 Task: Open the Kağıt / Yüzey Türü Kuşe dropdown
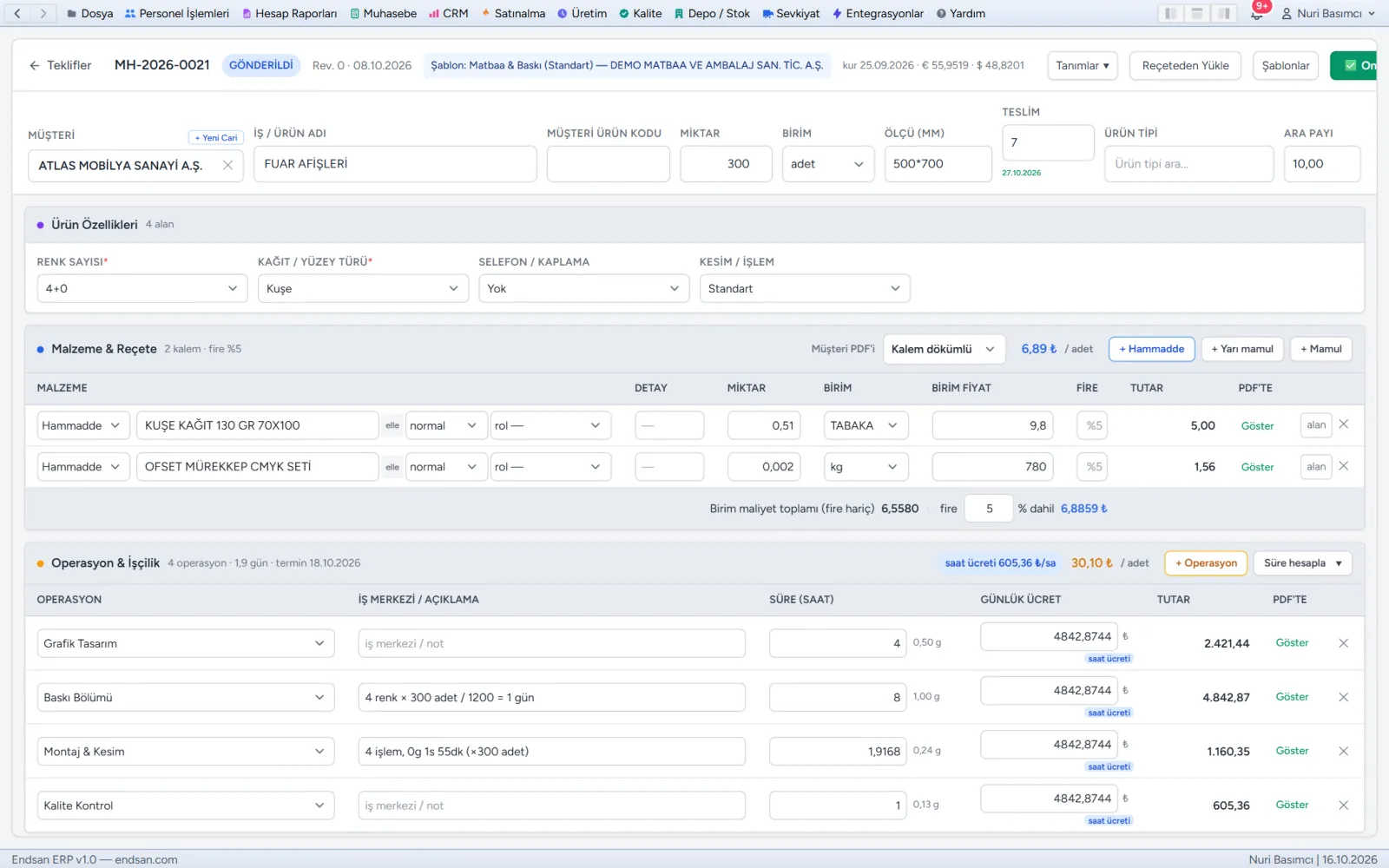363,288
